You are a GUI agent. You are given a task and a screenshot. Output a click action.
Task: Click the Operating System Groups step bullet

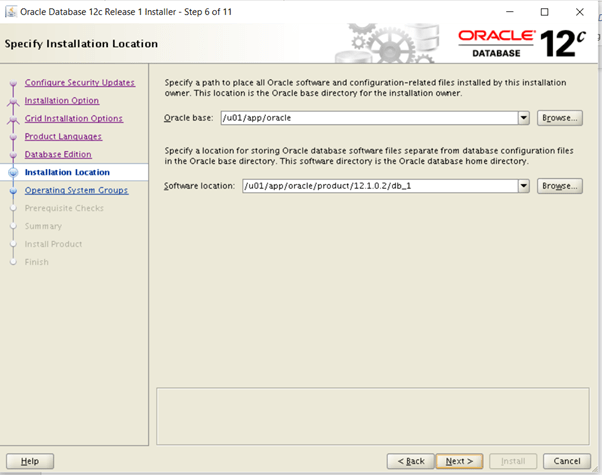[13, 190]
